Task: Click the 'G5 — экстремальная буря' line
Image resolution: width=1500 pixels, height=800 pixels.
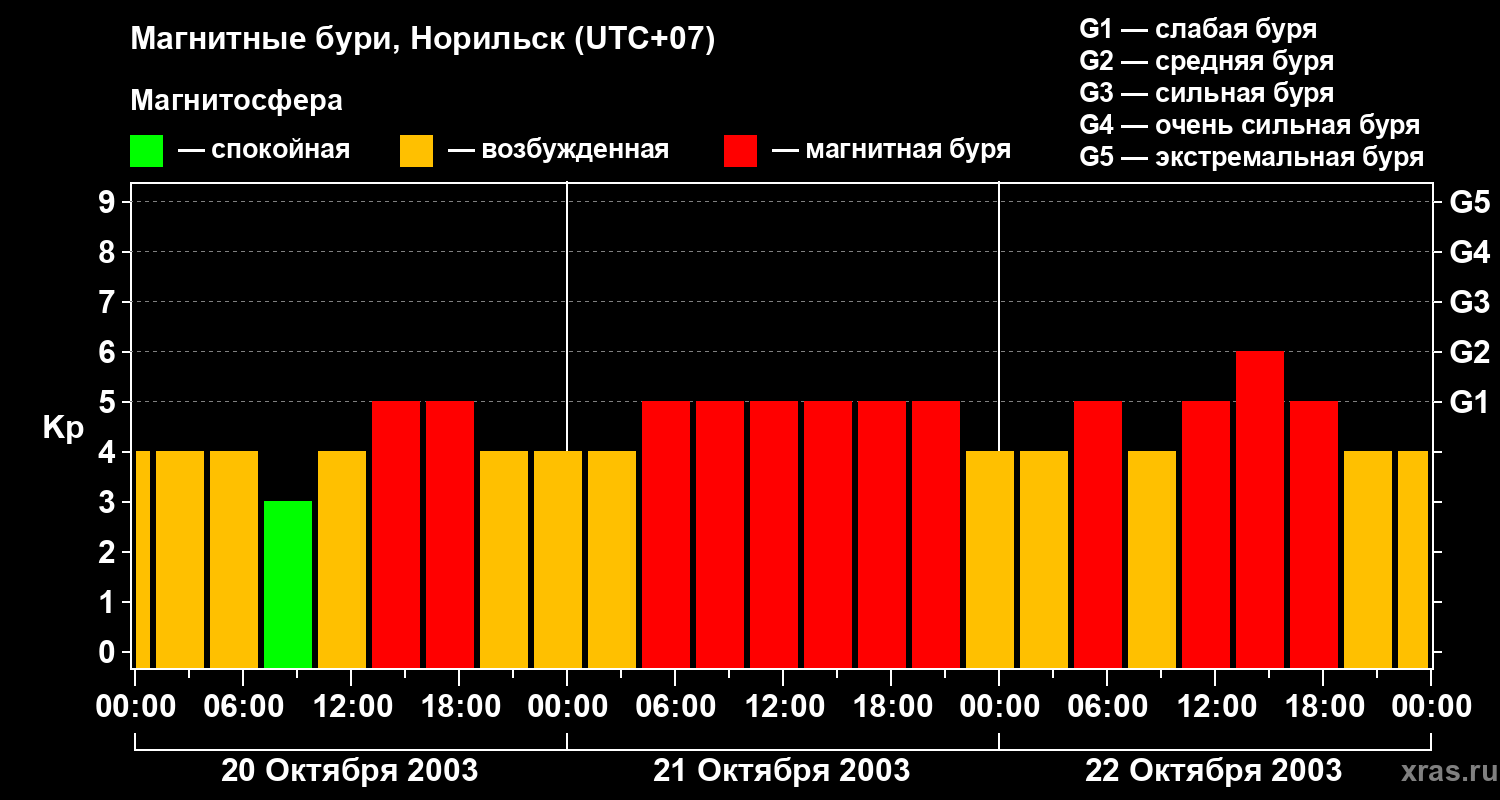Action: (x=1252, y=157)
